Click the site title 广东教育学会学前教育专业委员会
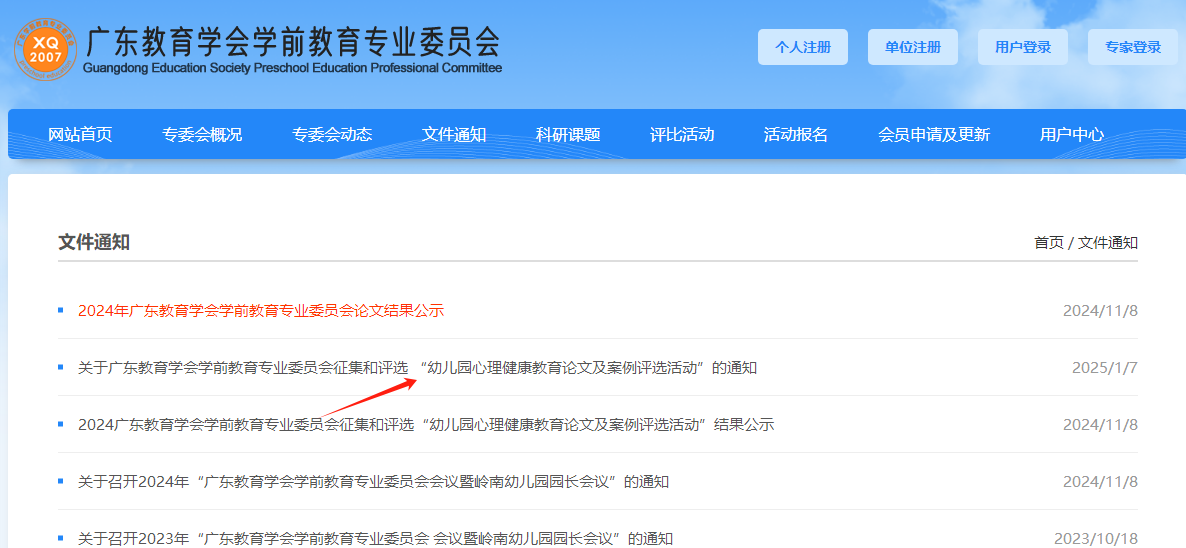The width and height of the screenshot is (1186, 548). coord(293,43)
